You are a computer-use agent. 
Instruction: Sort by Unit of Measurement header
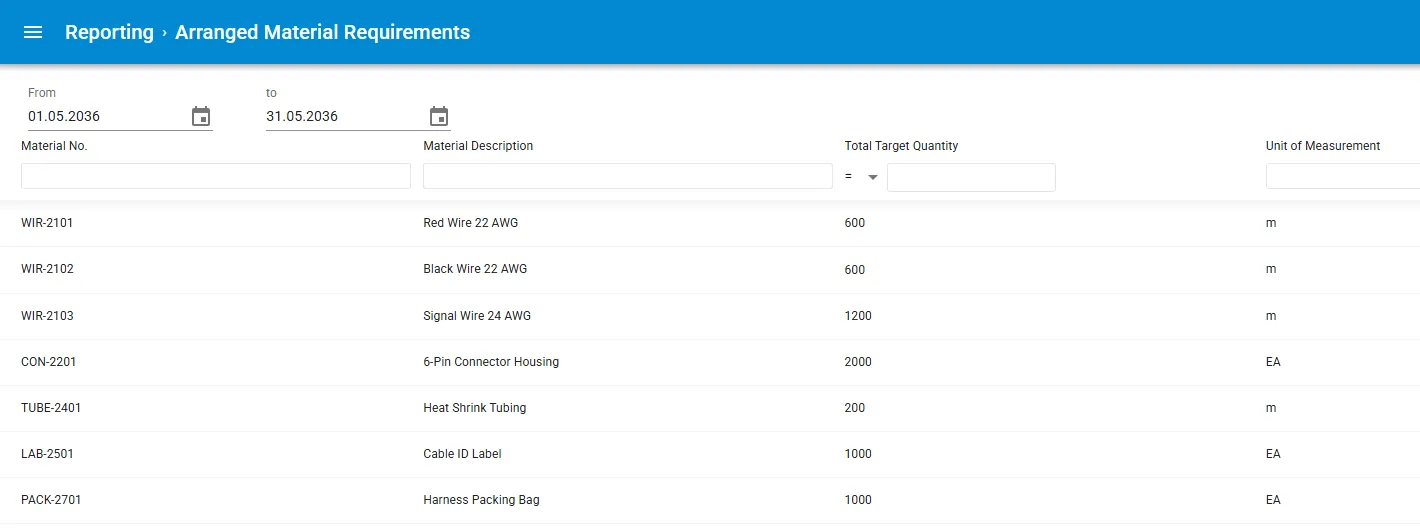point(1323,146)
